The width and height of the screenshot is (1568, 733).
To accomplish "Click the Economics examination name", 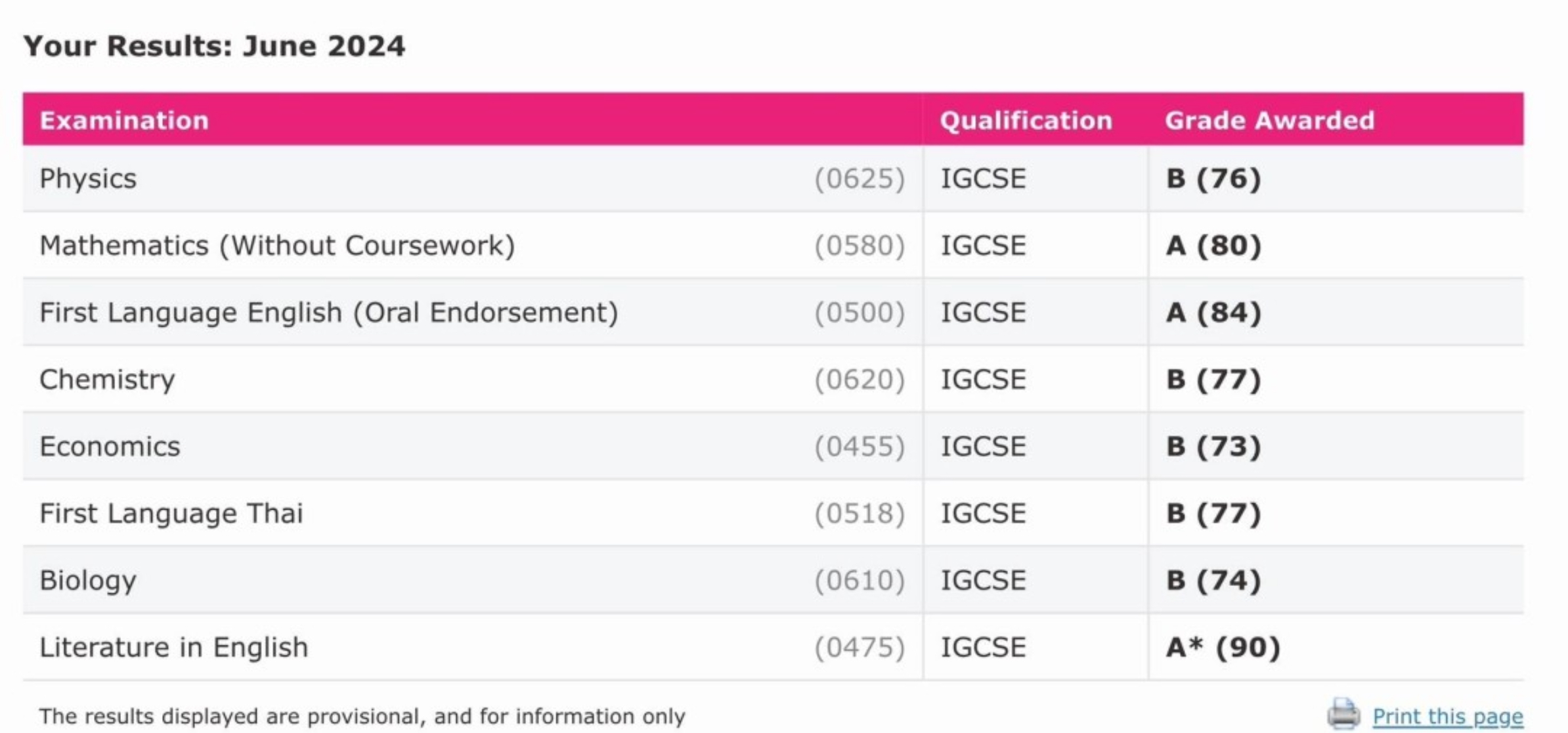I will tap(110, 447).
